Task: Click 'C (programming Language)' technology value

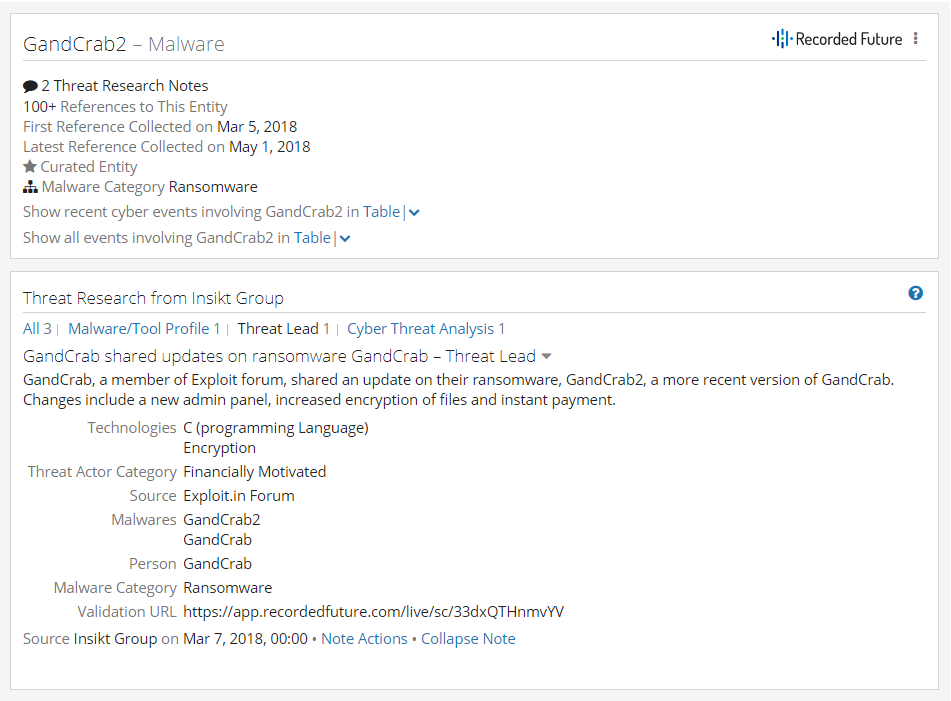Action: click(276, 428)
